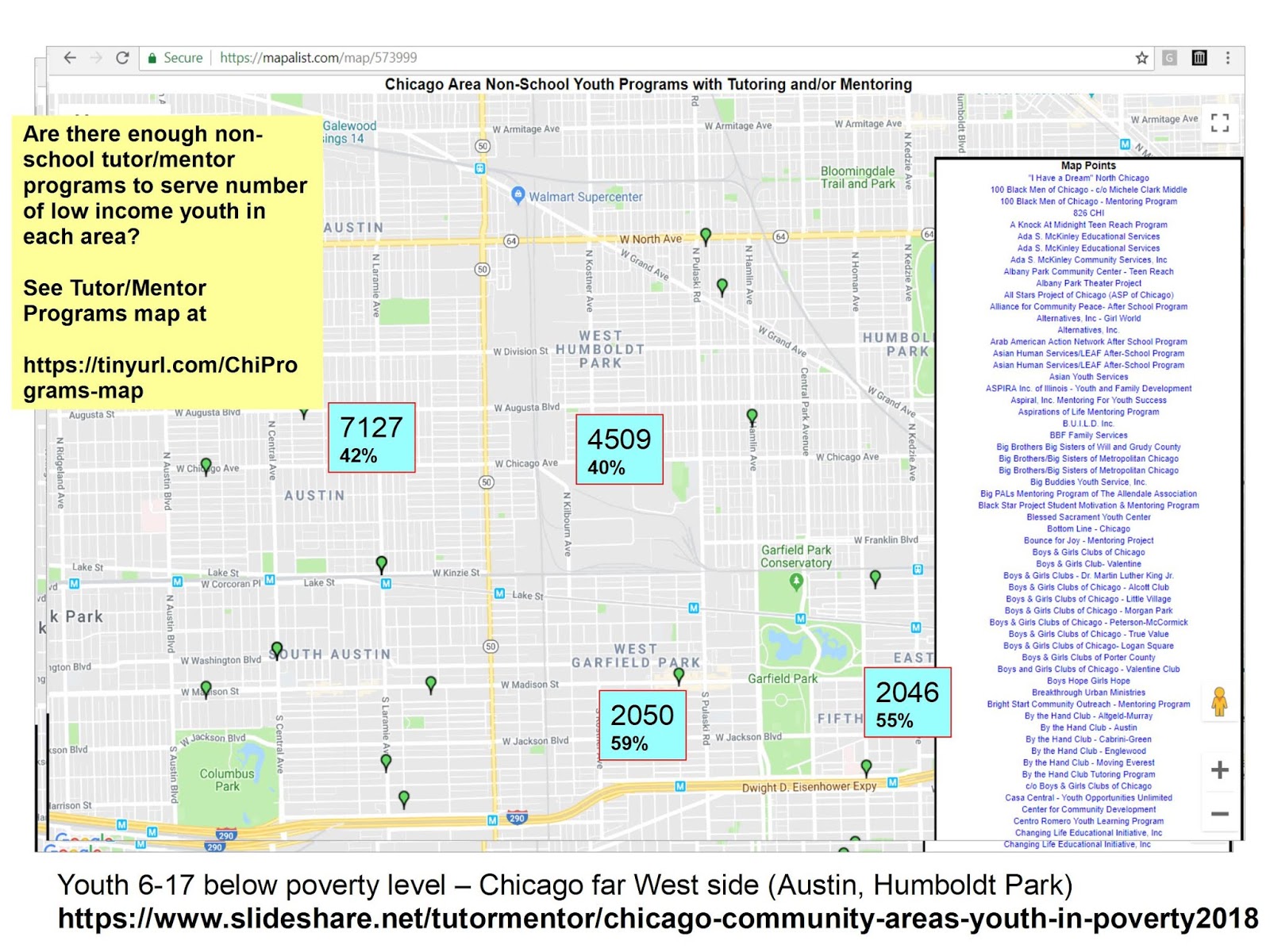Open Boys Hope Girls Hope link
The image size is (1270, 952).
1088,681
